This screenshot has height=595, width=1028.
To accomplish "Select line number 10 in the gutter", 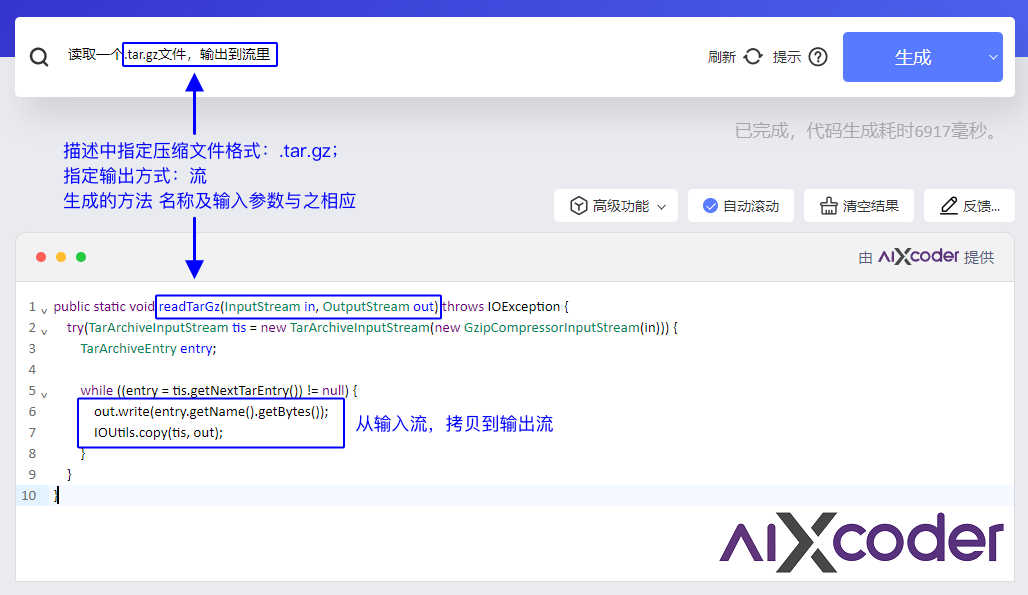I will (x=30, y=495).
